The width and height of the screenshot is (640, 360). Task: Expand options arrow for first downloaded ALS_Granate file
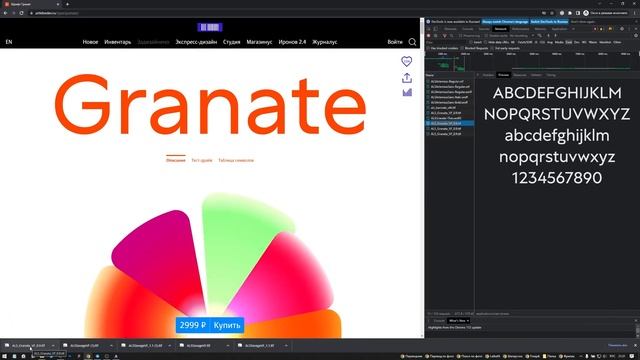tap(53, 346)
